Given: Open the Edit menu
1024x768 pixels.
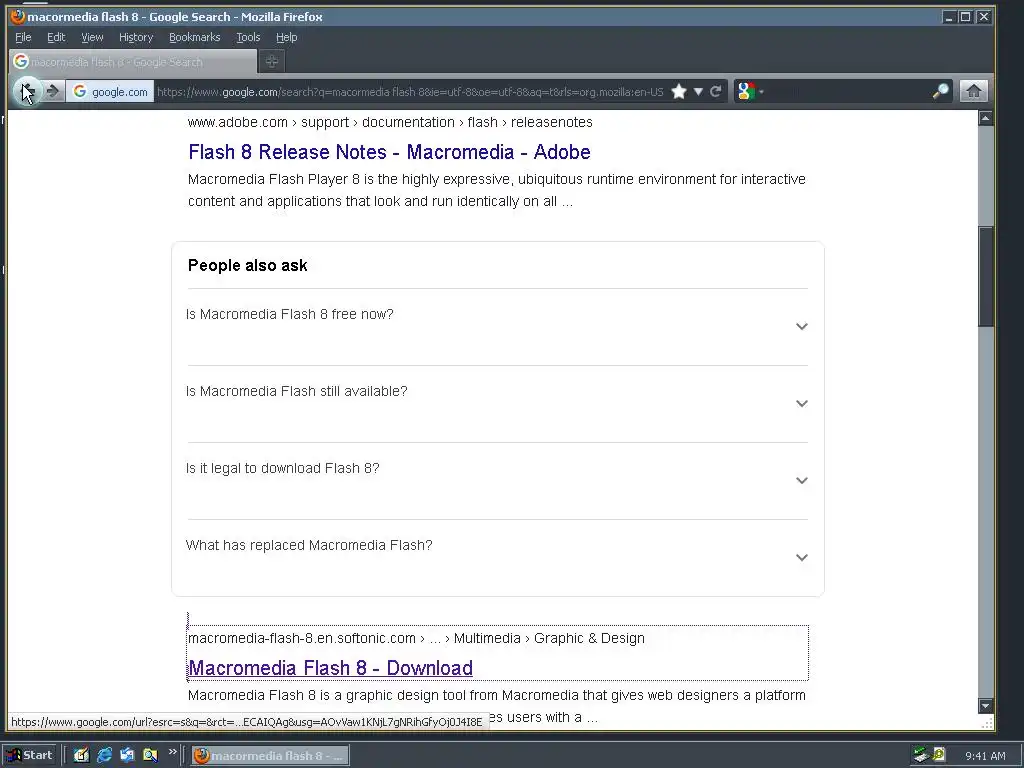Looking at the screenshot, I should pyautogui.click(x=56, y=37).
